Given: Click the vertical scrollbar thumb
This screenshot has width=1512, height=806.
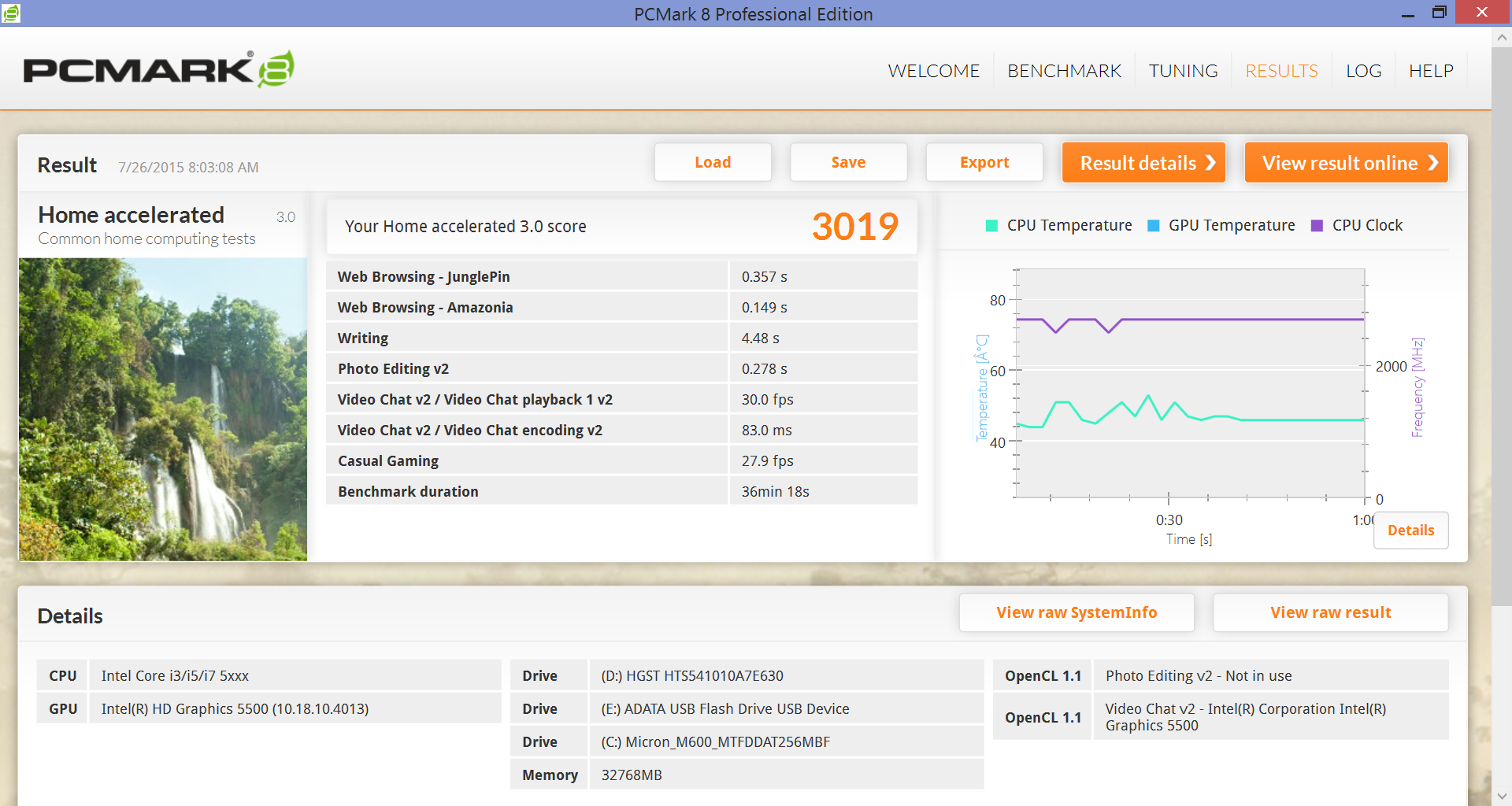Looking at the screenshot, I should tap(1502, 327).
